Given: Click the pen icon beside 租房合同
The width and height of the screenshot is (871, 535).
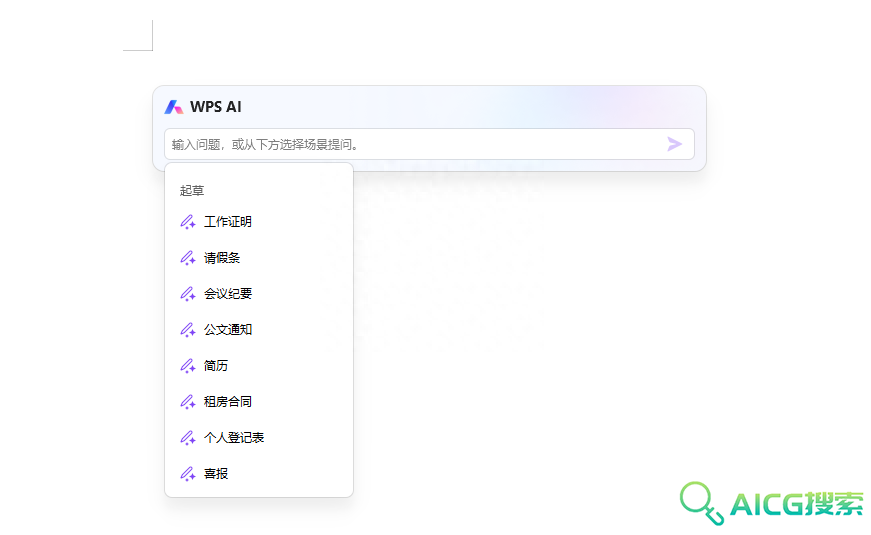Looking at the screenshot, I should coord(188,402).
